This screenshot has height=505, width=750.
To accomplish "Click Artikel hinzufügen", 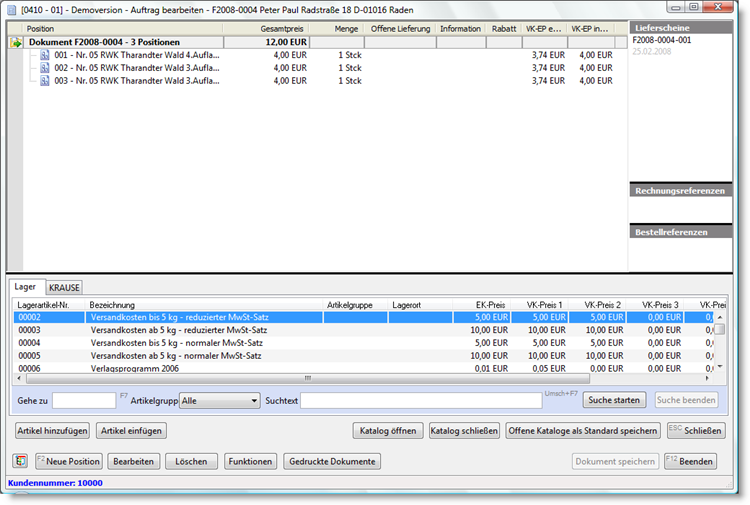I will pos(52,431).
